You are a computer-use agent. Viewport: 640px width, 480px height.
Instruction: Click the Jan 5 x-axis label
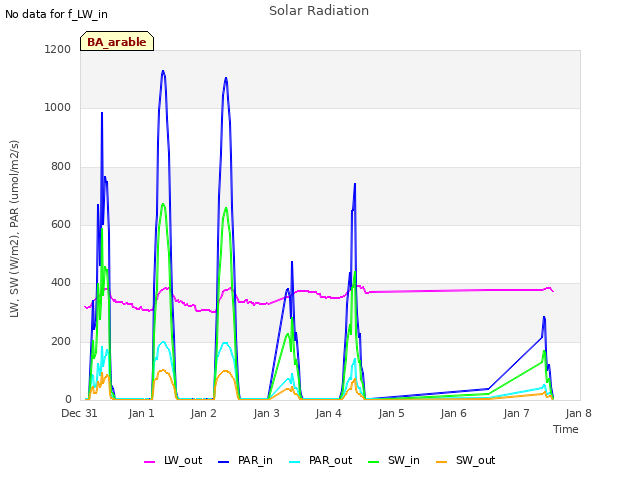391,413
